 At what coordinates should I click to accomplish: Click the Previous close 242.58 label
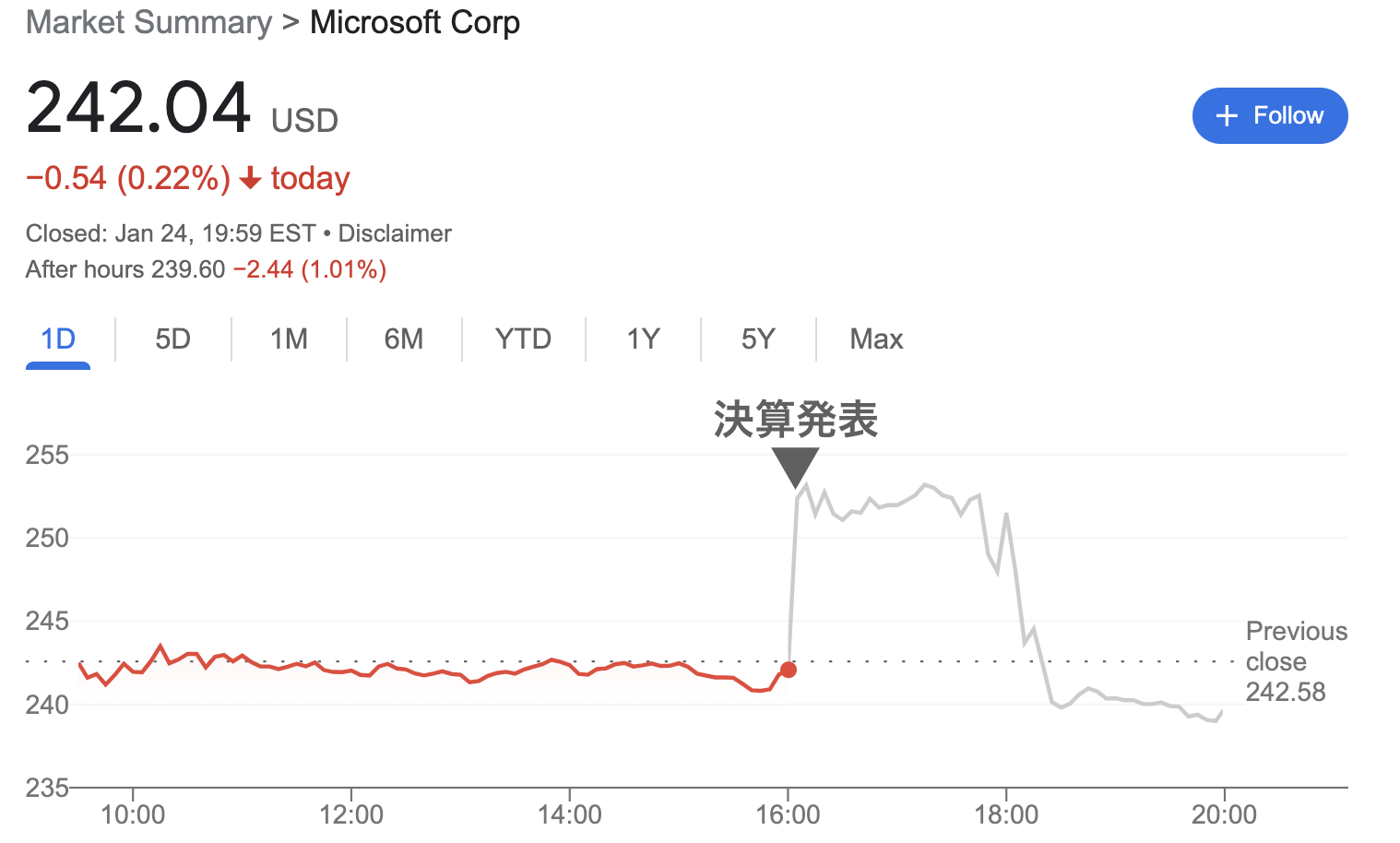pyautogui.click(x=1297, y=661)
